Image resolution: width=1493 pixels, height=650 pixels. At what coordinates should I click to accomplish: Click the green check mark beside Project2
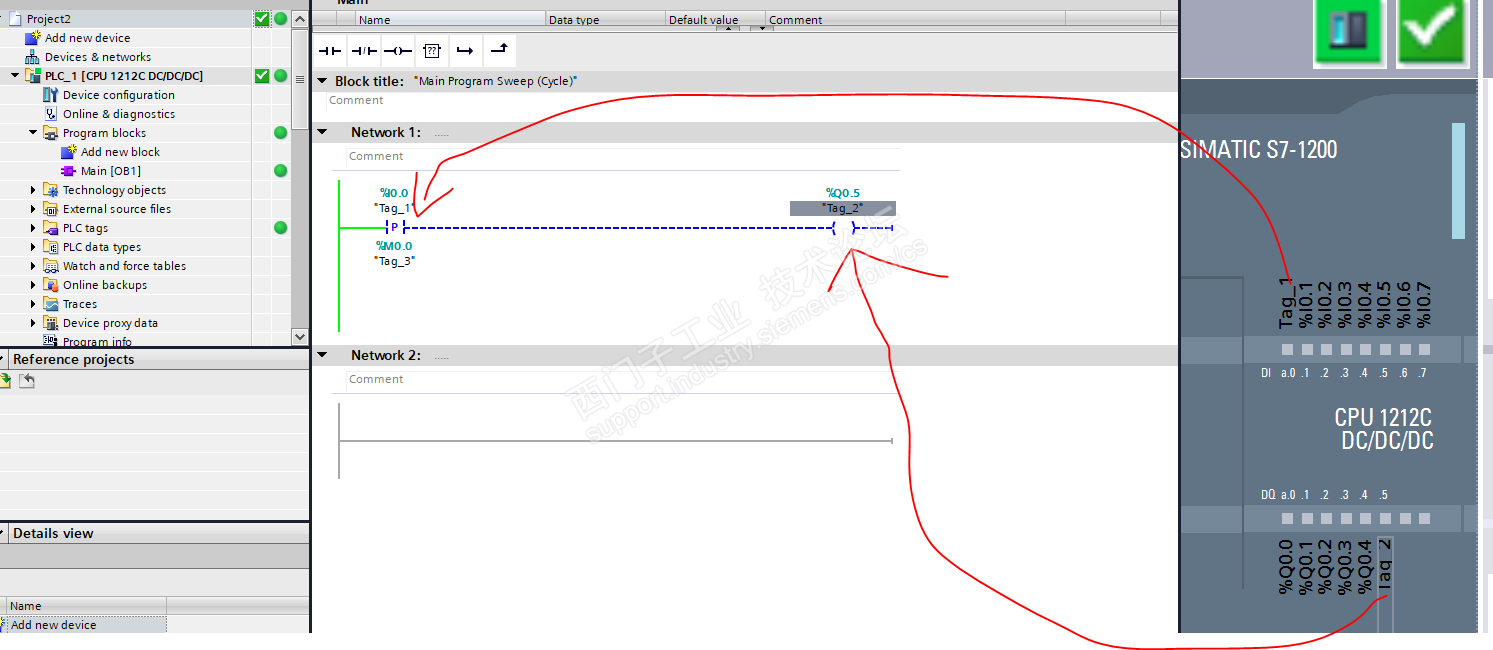tap(262, 19)
